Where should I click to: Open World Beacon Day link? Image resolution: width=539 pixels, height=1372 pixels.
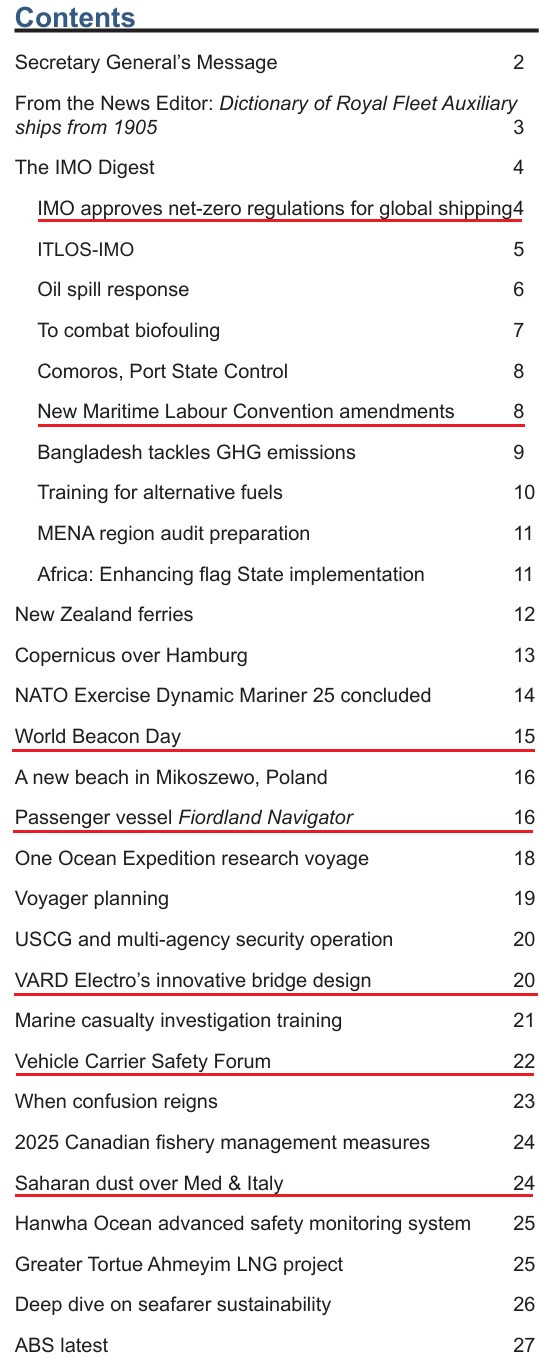(x=98, y=736)
